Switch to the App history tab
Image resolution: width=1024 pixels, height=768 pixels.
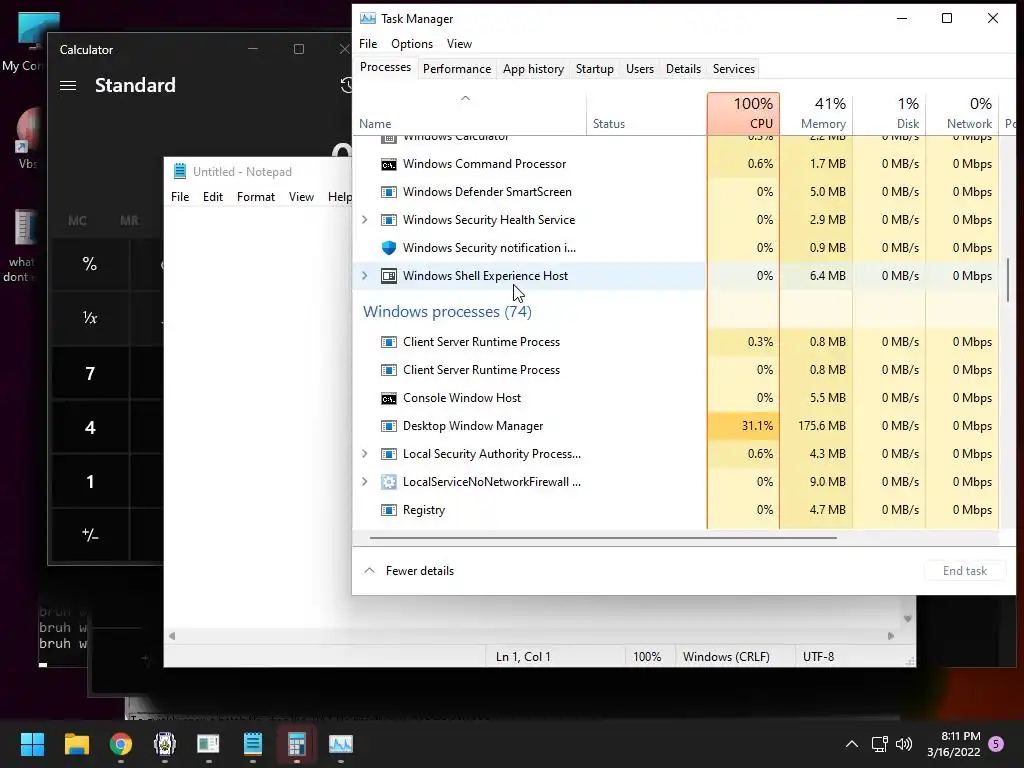coord(533,69)
